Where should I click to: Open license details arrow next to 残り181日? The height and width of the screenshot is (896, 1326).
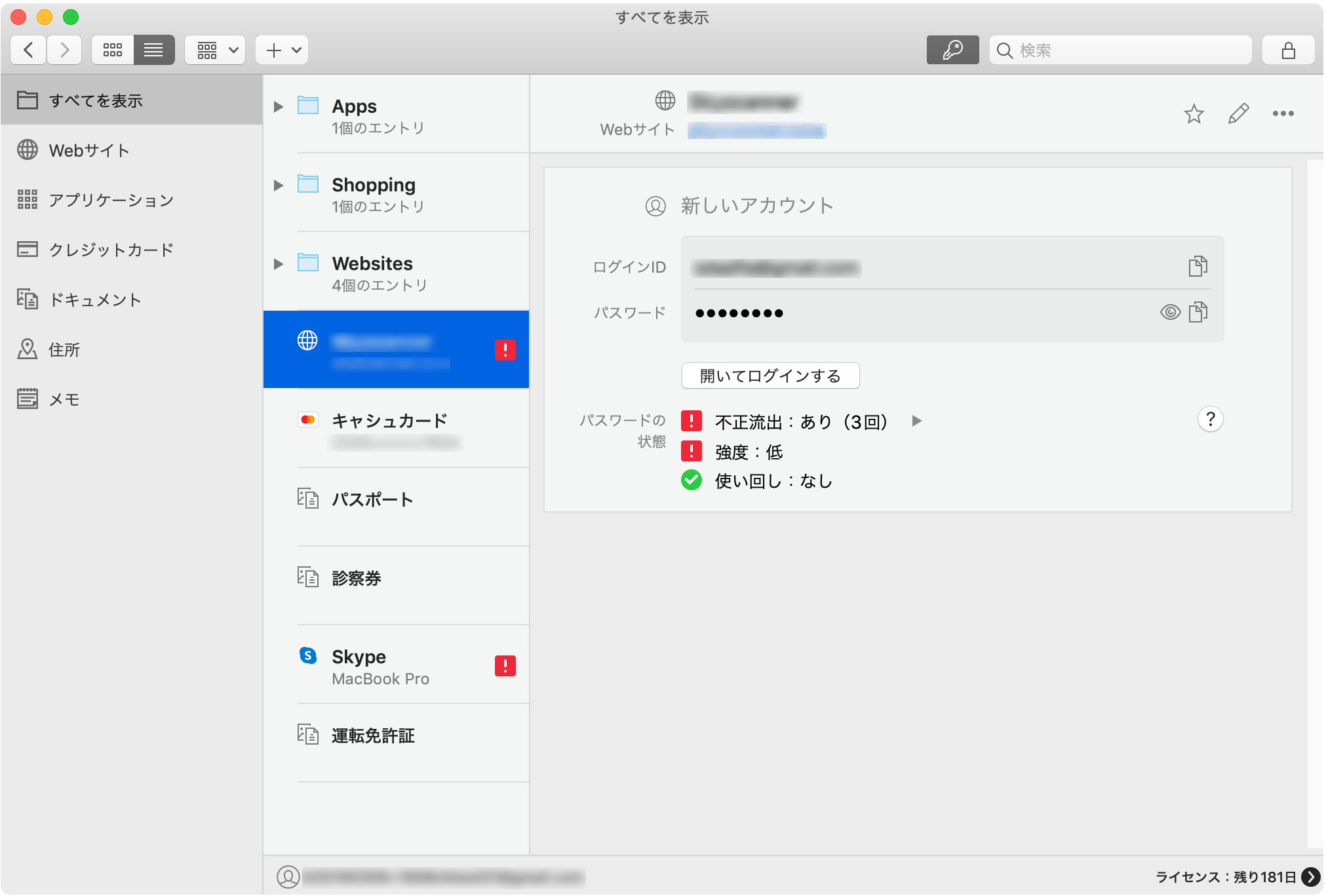click(x=1311, y=877)
